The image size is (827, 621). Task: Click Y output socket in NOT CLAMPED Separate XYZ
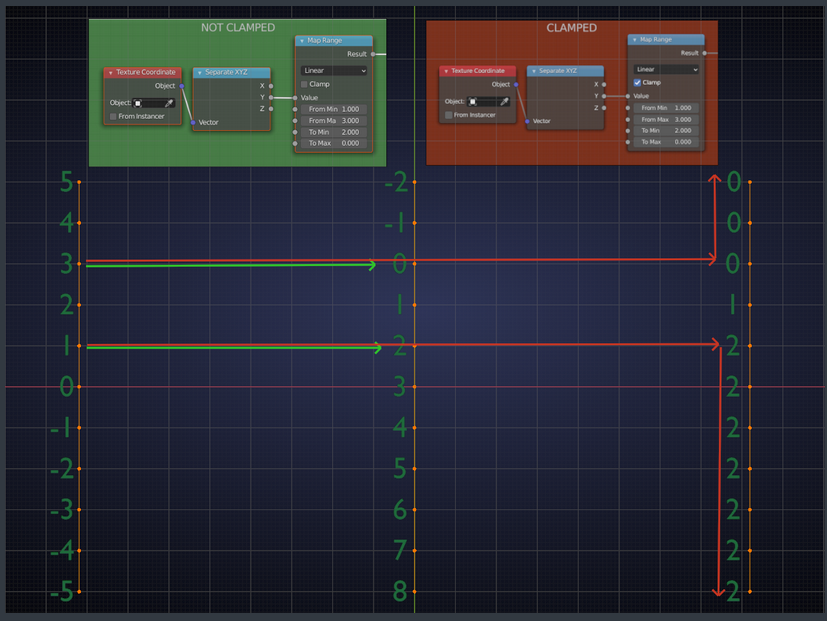[x=271, y=97]
